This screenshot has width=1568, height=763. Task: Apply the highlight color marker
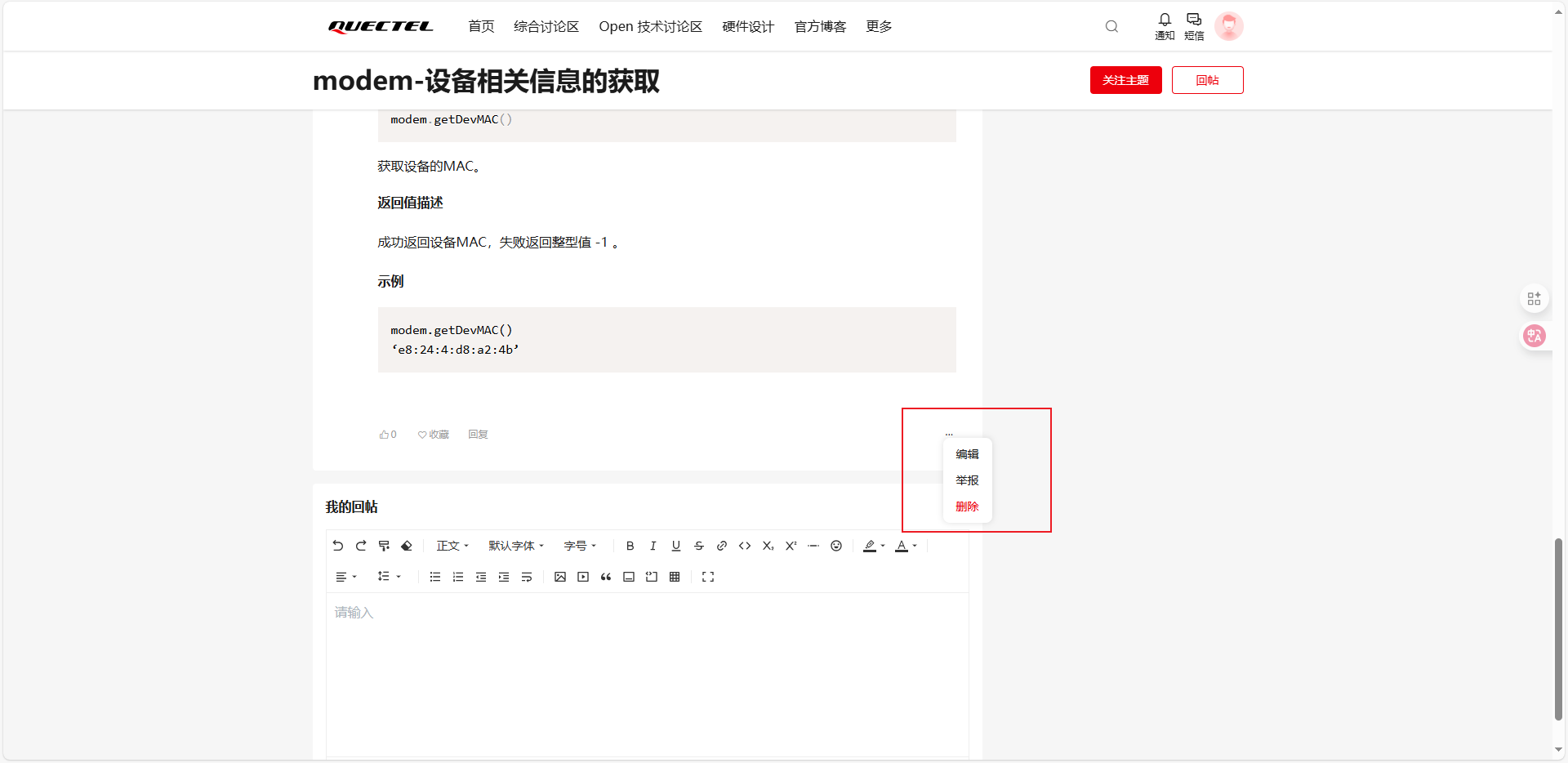click(870, 546)
